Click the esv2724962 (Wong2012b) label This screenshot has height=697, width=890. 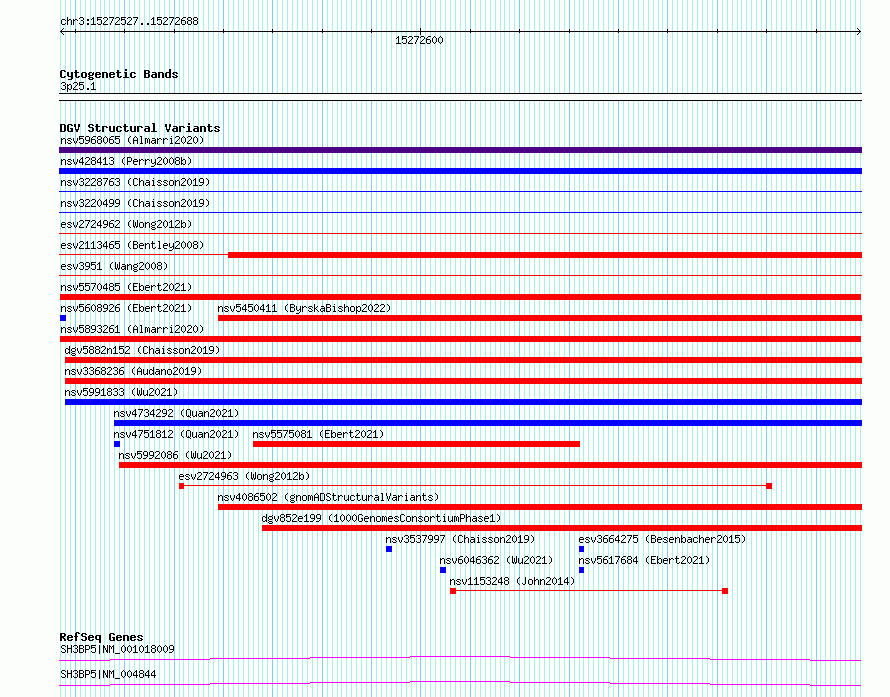[x=126, y=224]
